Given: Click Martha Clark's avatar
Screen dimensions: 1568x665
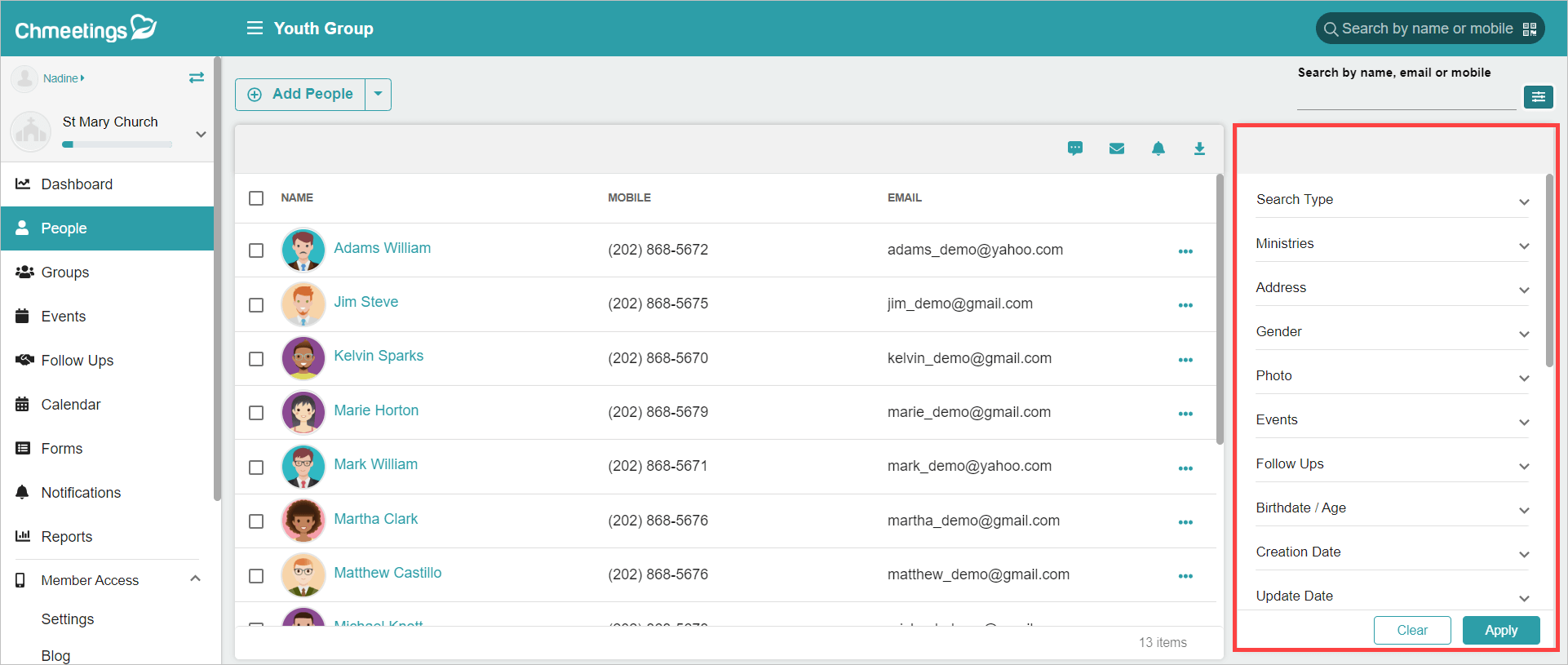Looking at the screenshot, I should (x=303, y=521).
